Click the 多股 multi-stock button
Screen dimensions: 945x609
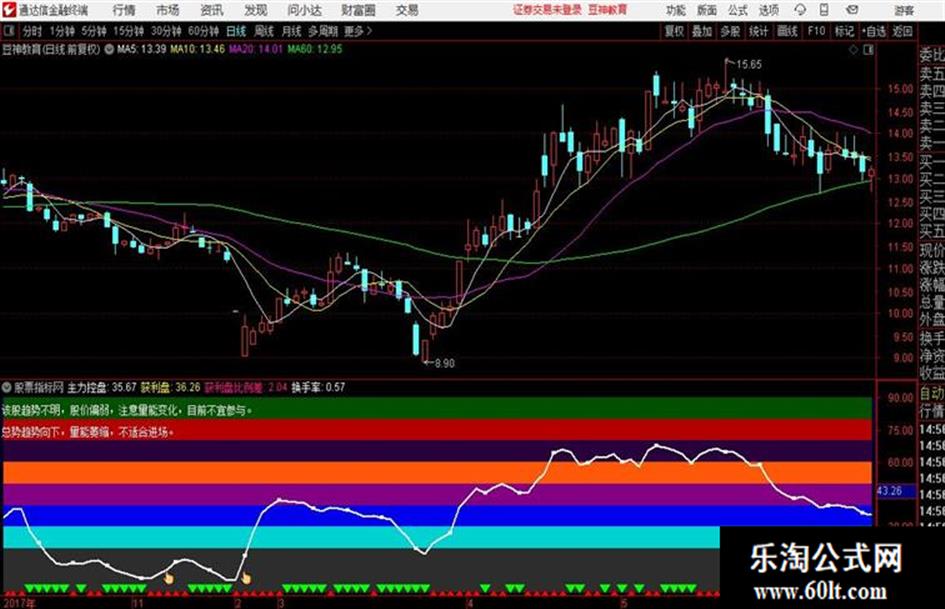coord(730,31)
